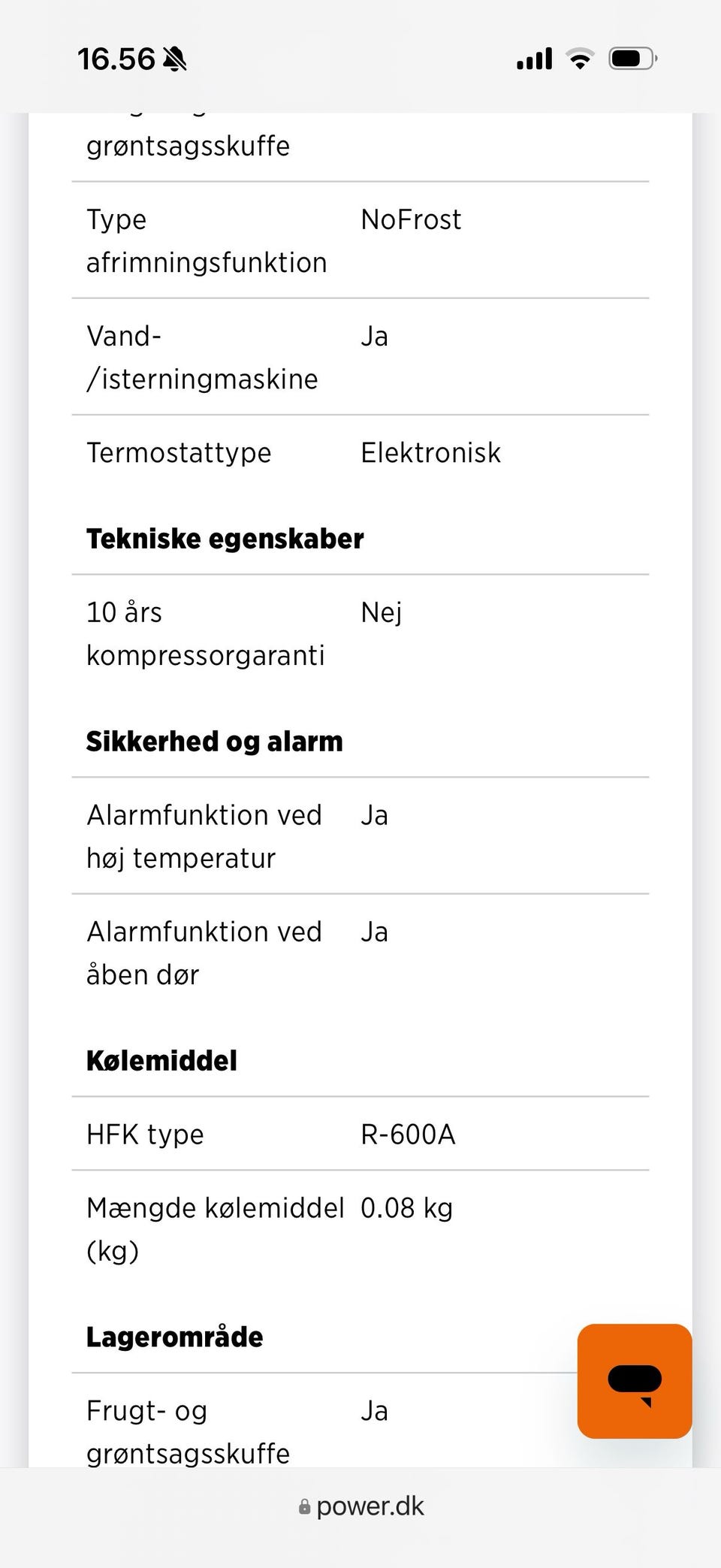
Task: Tap the lock icon beside power.dk
Action: tap(304, 1506)
